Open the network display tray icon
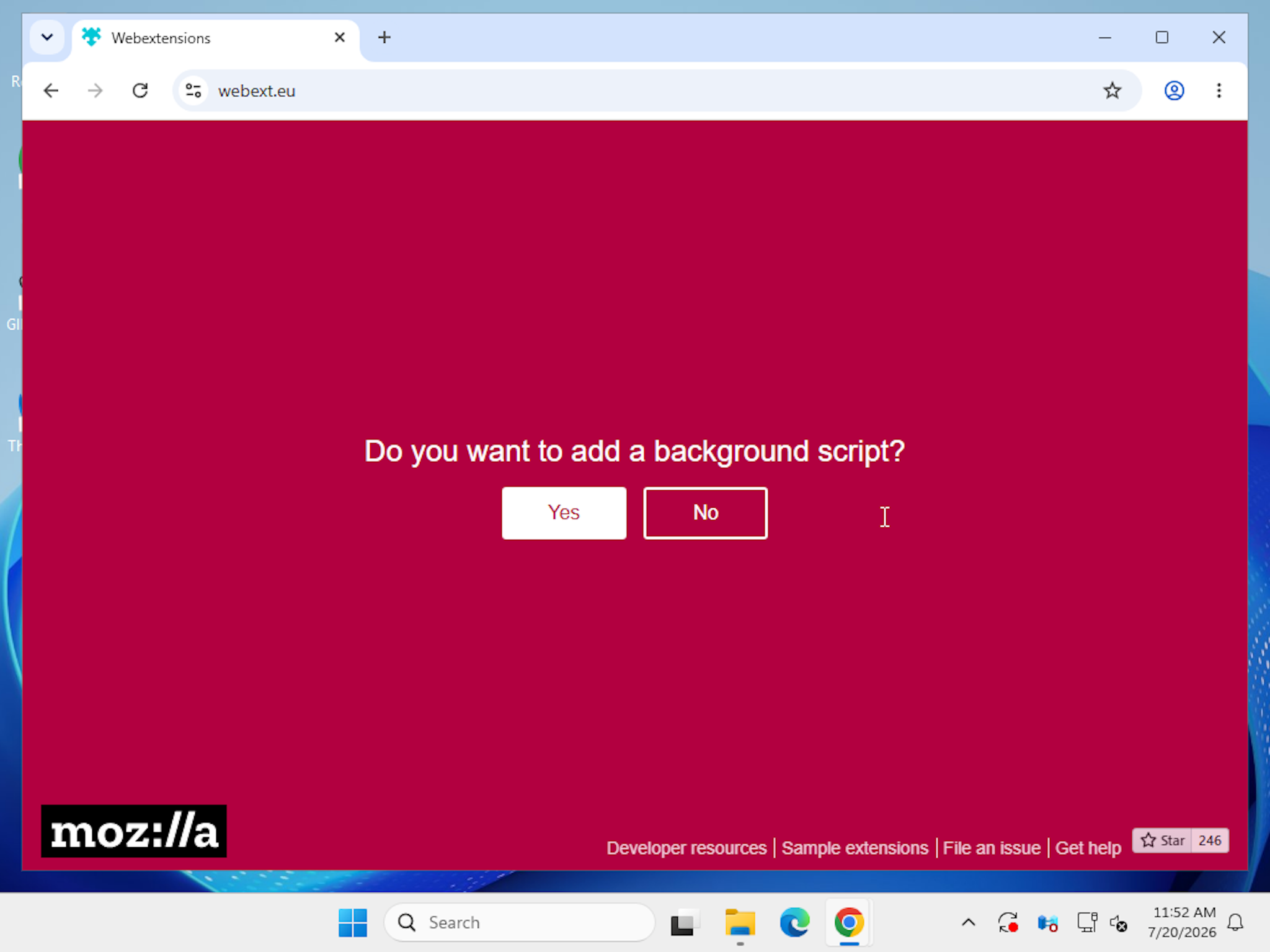Screen dimensions: 1270x952 click(1086, 922)
